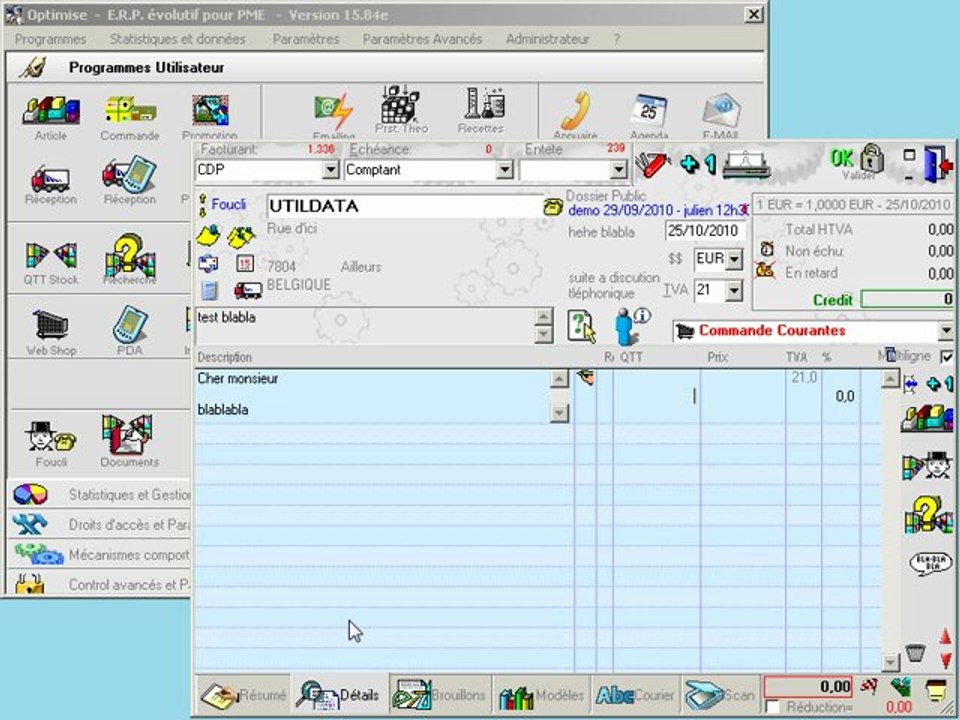Open Prst. Théo cube icon

401,104
